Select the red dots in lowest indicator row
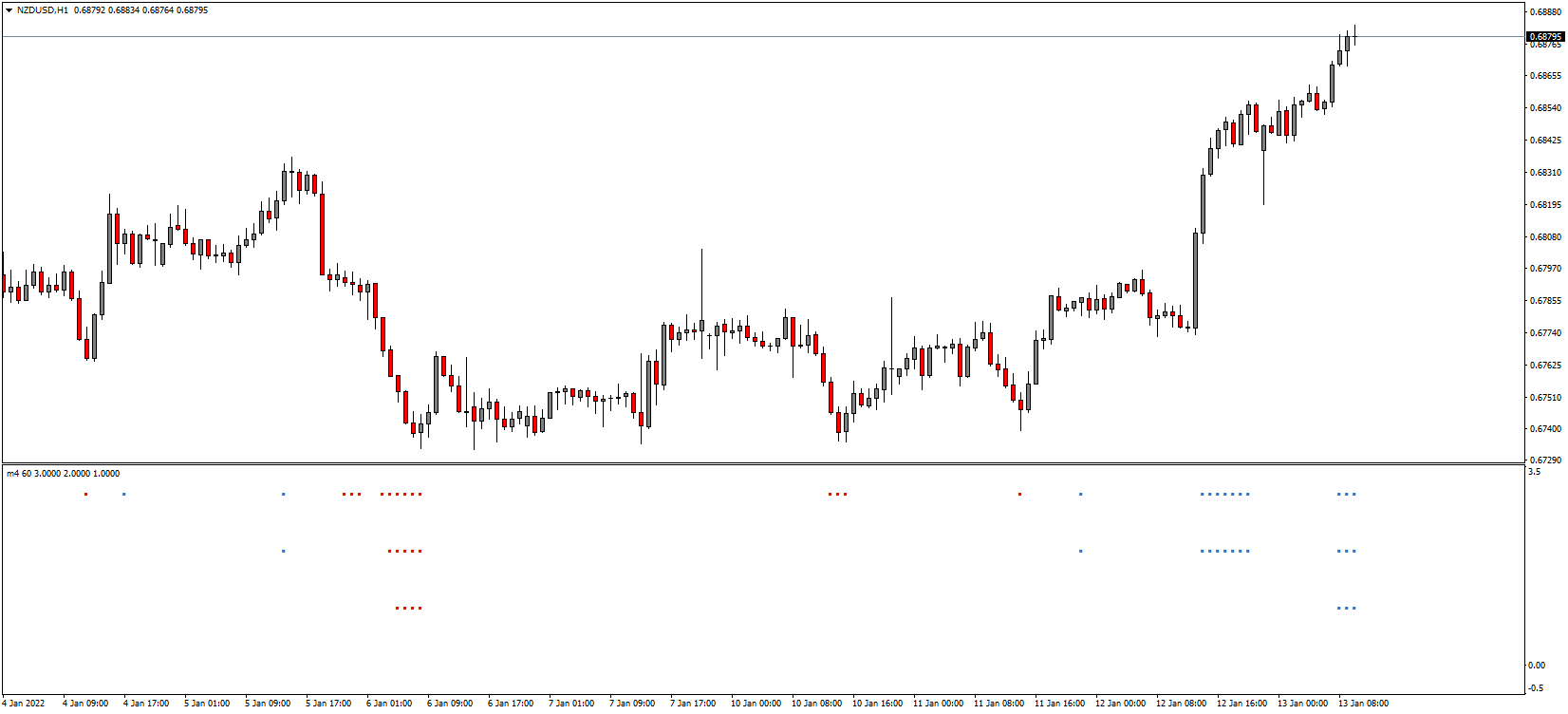1568x714 pixels. tap(408, 608)
